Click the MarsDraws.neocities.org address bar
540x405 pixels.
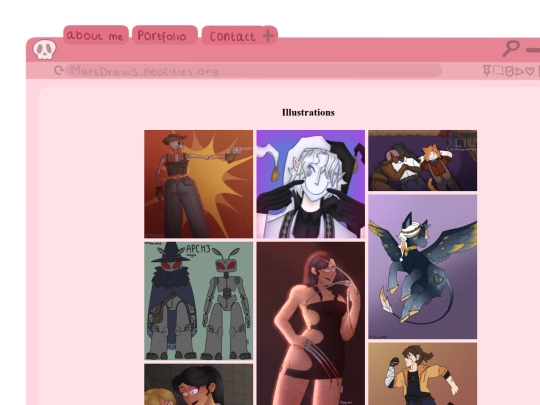(253, 71)
